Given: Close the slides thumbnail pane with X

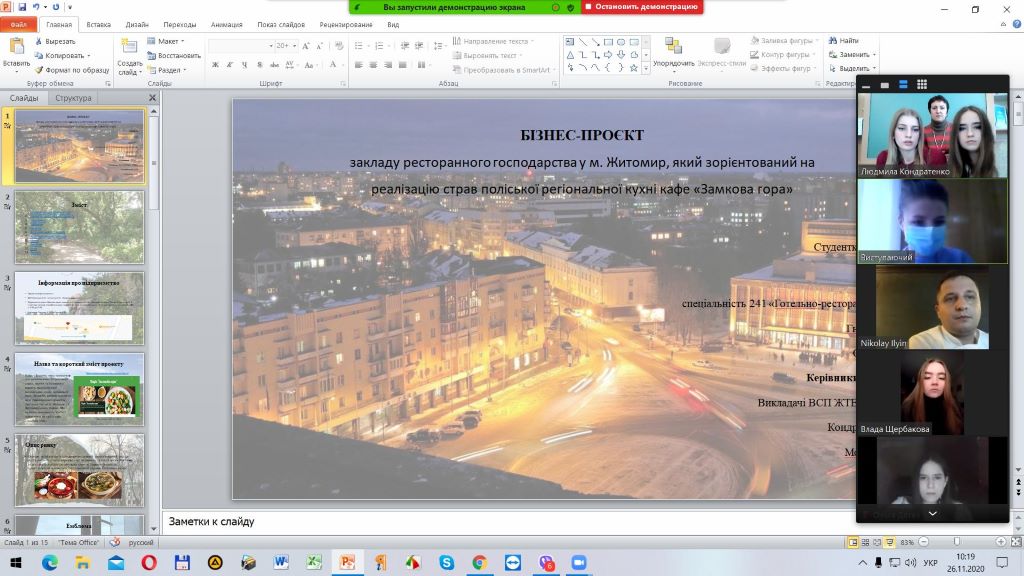Looking at the screenshot, I should 152,98.
